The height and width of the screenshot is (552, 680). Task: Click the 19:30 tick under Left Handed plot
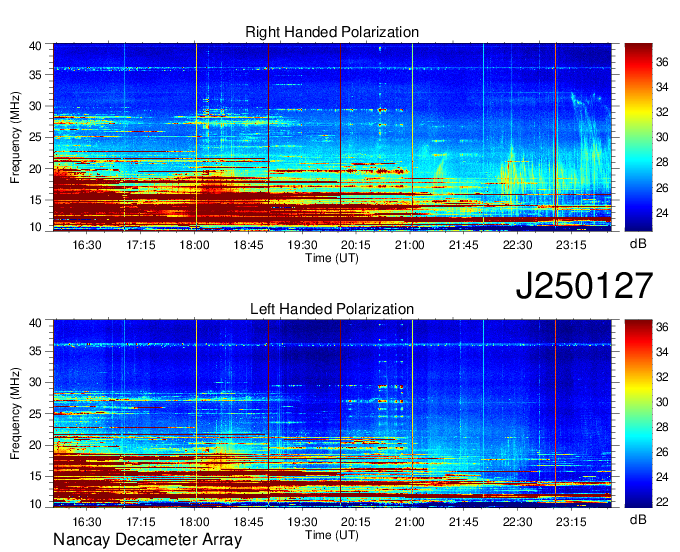click(x=302, y=521)
